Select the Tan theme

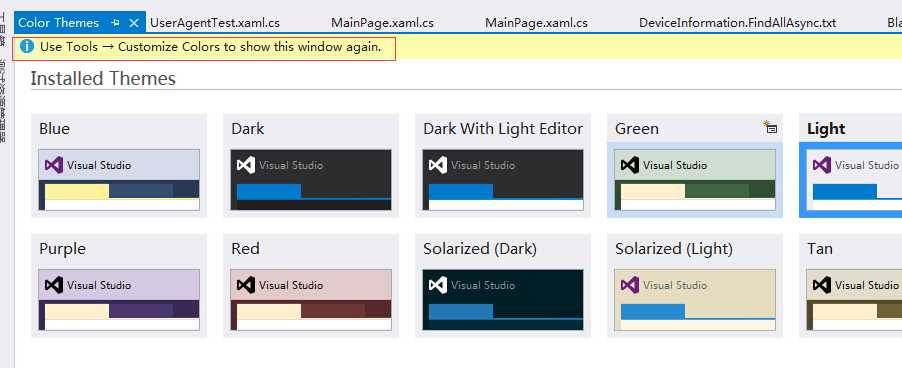[850, 286]
